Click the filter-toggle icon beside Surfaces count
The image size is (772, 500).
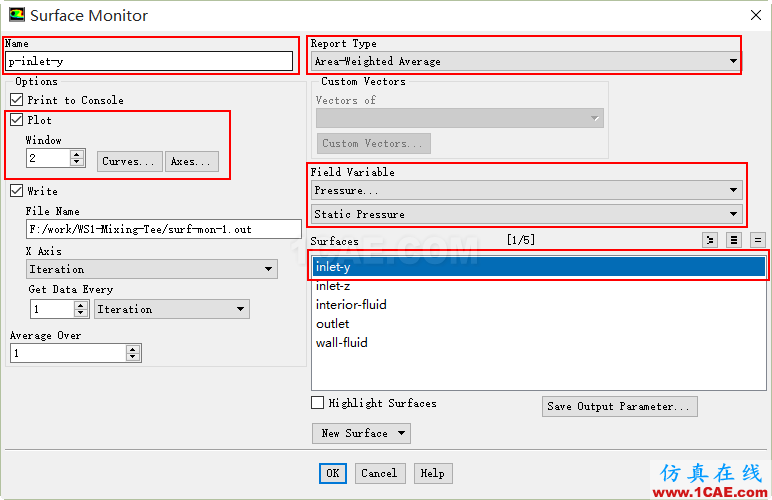[x=710, y=240]
